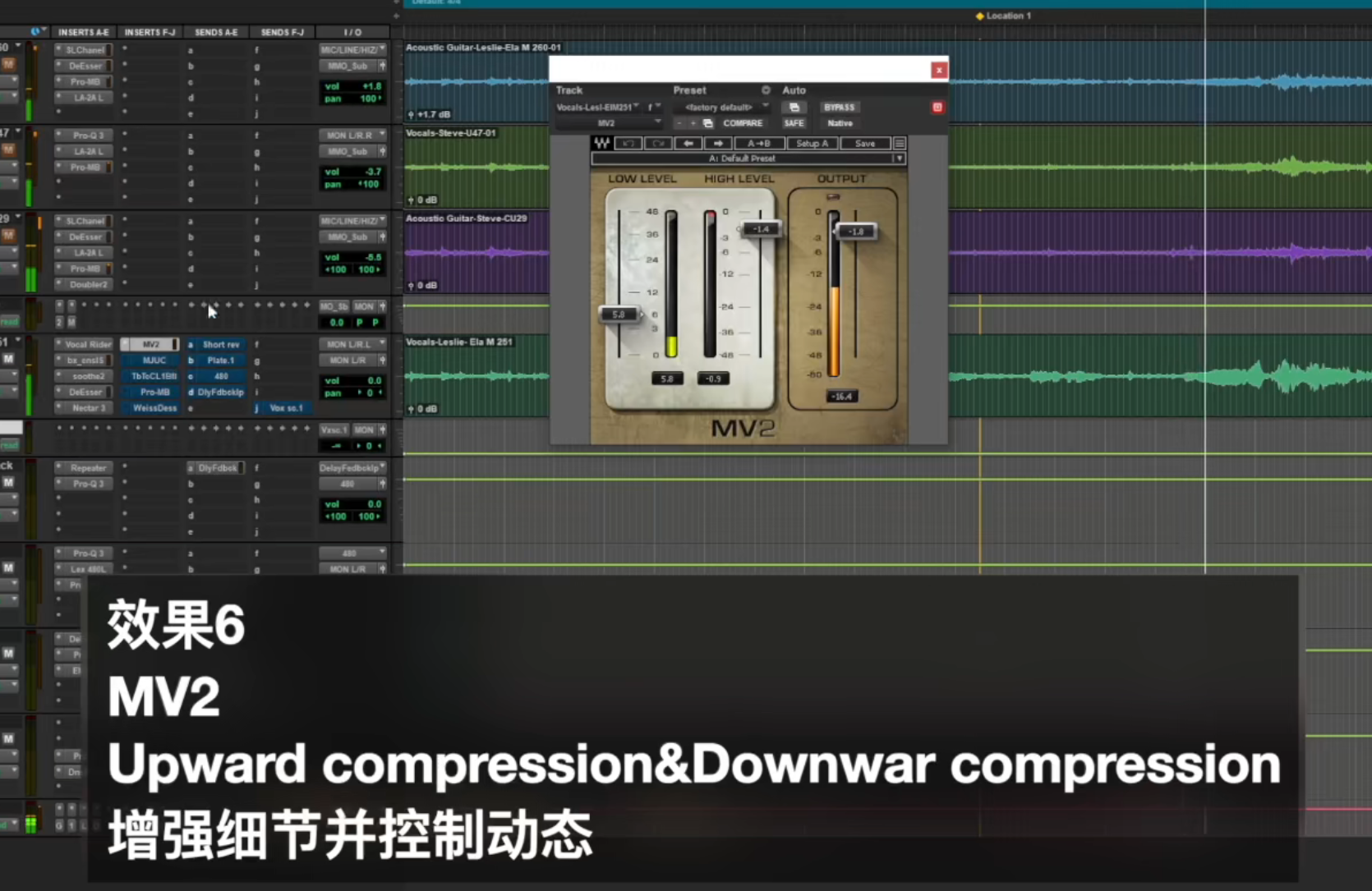This screenshot has width=1372, height=891.
Task: Open the Vocal Rider insert slot
Action: click(x=88, y=344)
